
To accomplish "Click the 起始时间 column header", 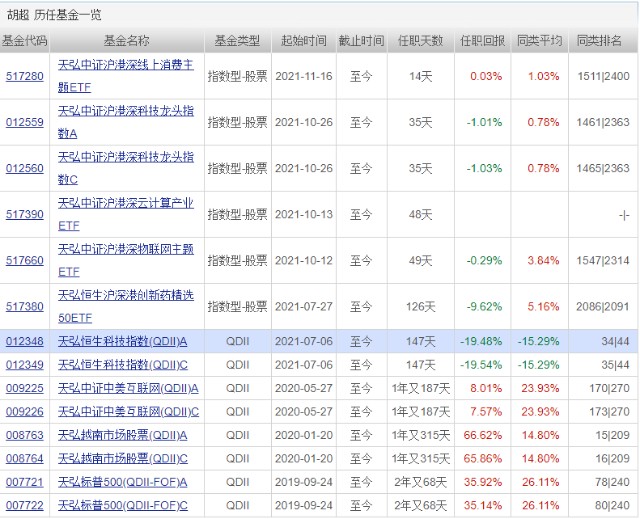I will pos(304,41).
